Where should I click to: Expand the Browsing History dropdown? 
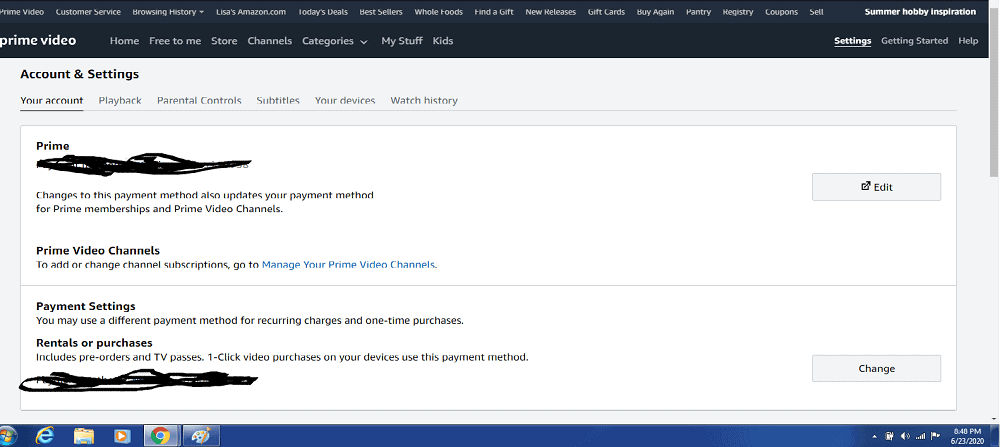pos(168,12)
